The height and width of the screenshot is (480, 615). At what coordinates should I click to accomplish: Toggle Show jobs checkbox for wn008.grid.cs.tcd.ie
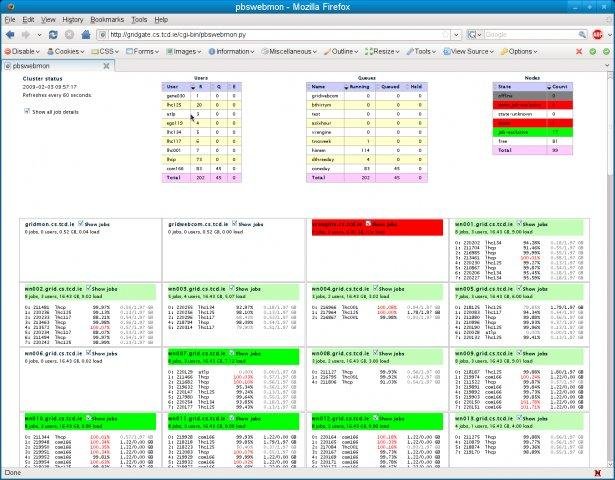pos(375,353)
